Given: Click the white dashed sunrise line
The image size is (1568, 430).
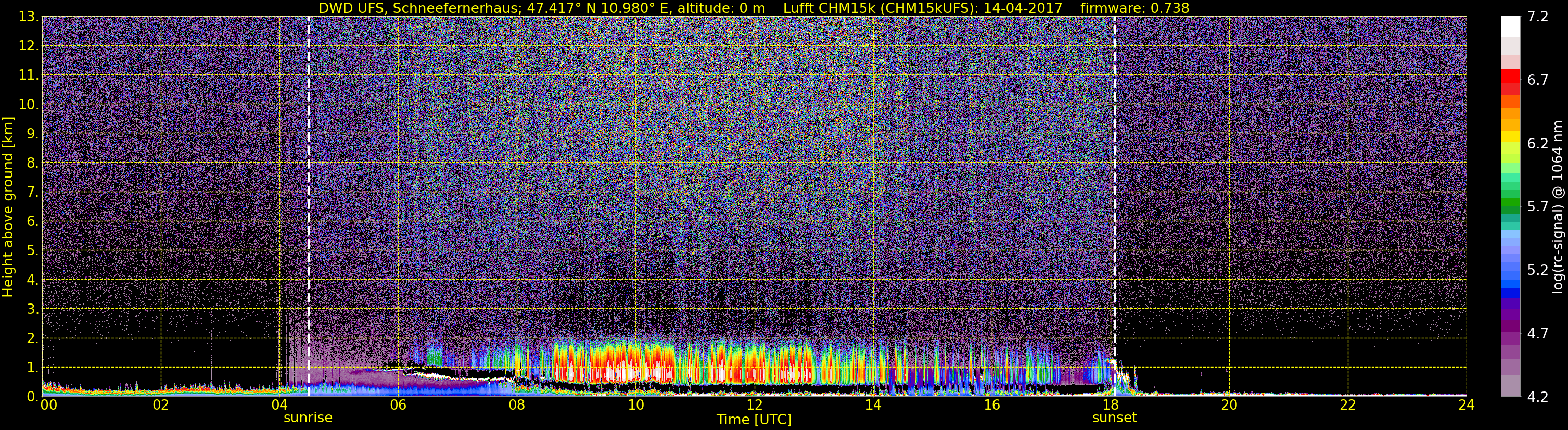Looking at the screenshot, I should point(309,206).
